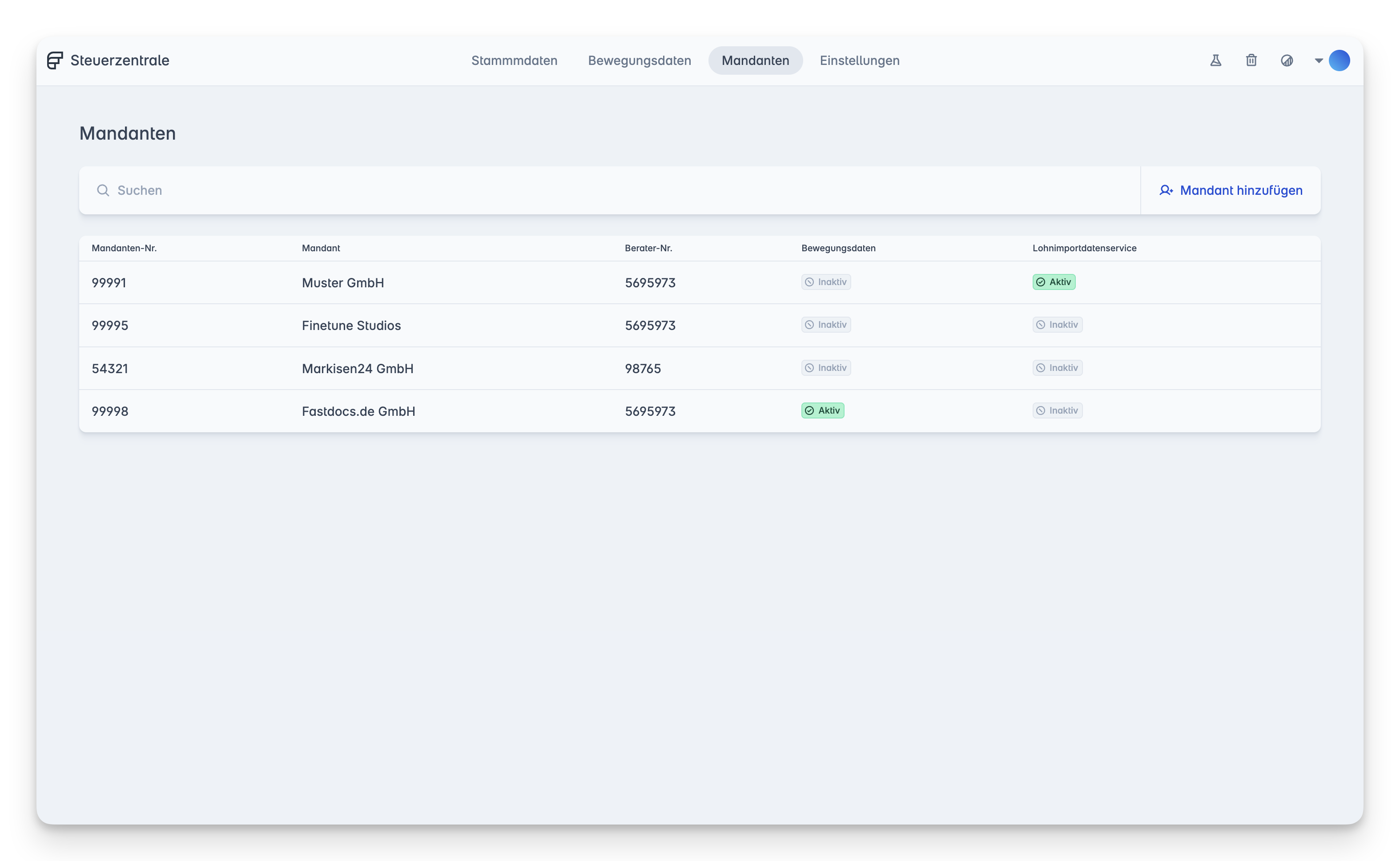Viewport: 1400px width, 861px height.
Task: Sort by Mandanten-Nr. column header
Action: (x=124, y=248)
